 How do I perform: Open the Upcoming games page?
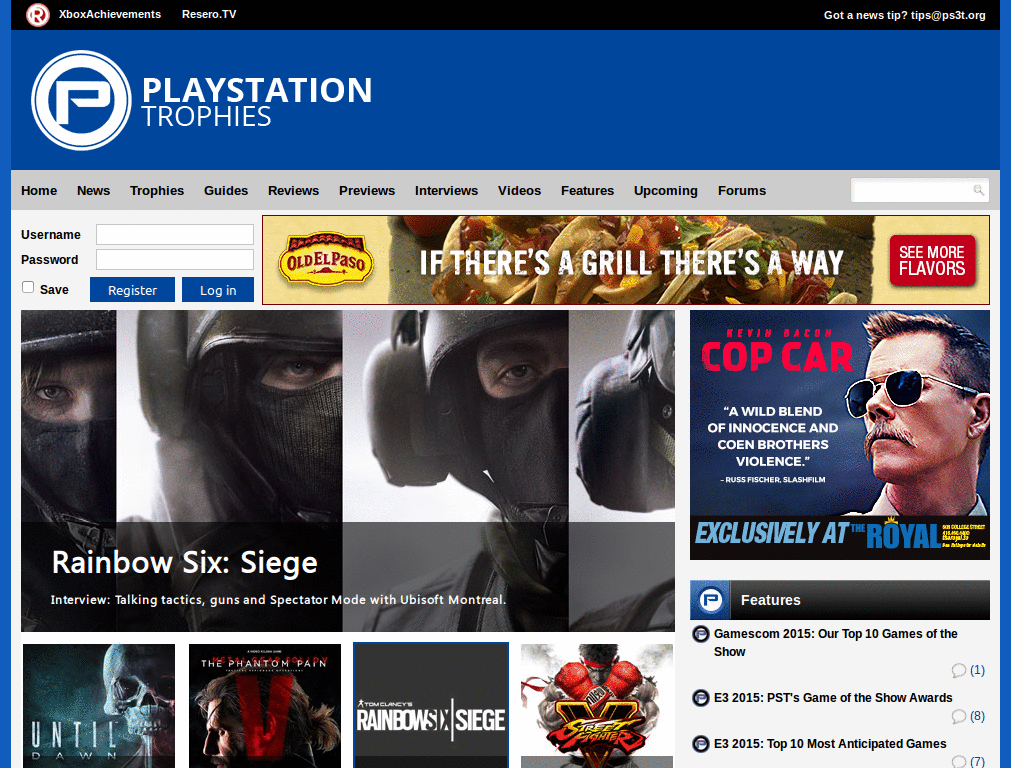pos(665,191)
